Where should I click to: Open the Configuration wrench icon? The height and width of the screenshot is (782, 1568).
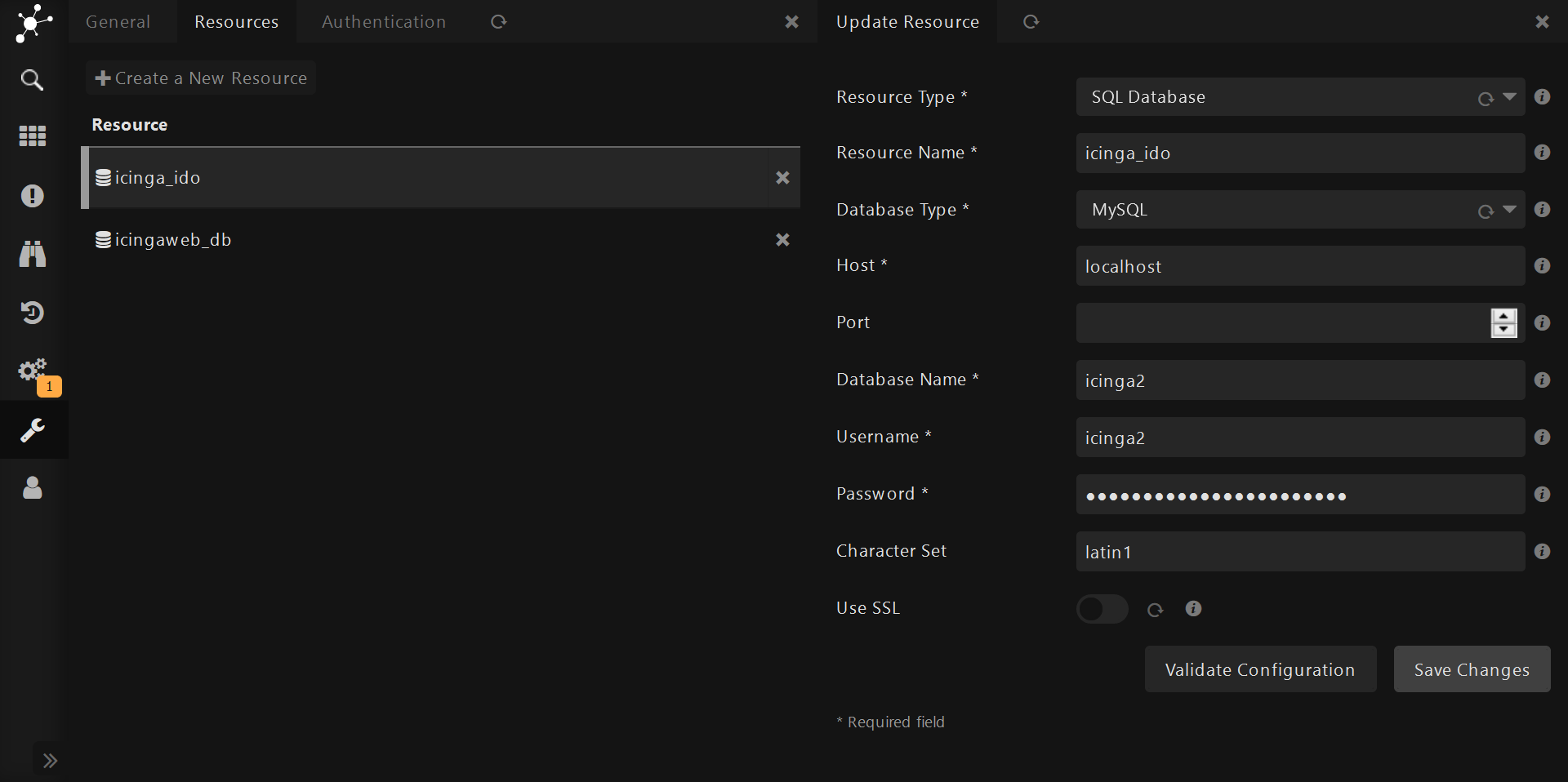33,430
